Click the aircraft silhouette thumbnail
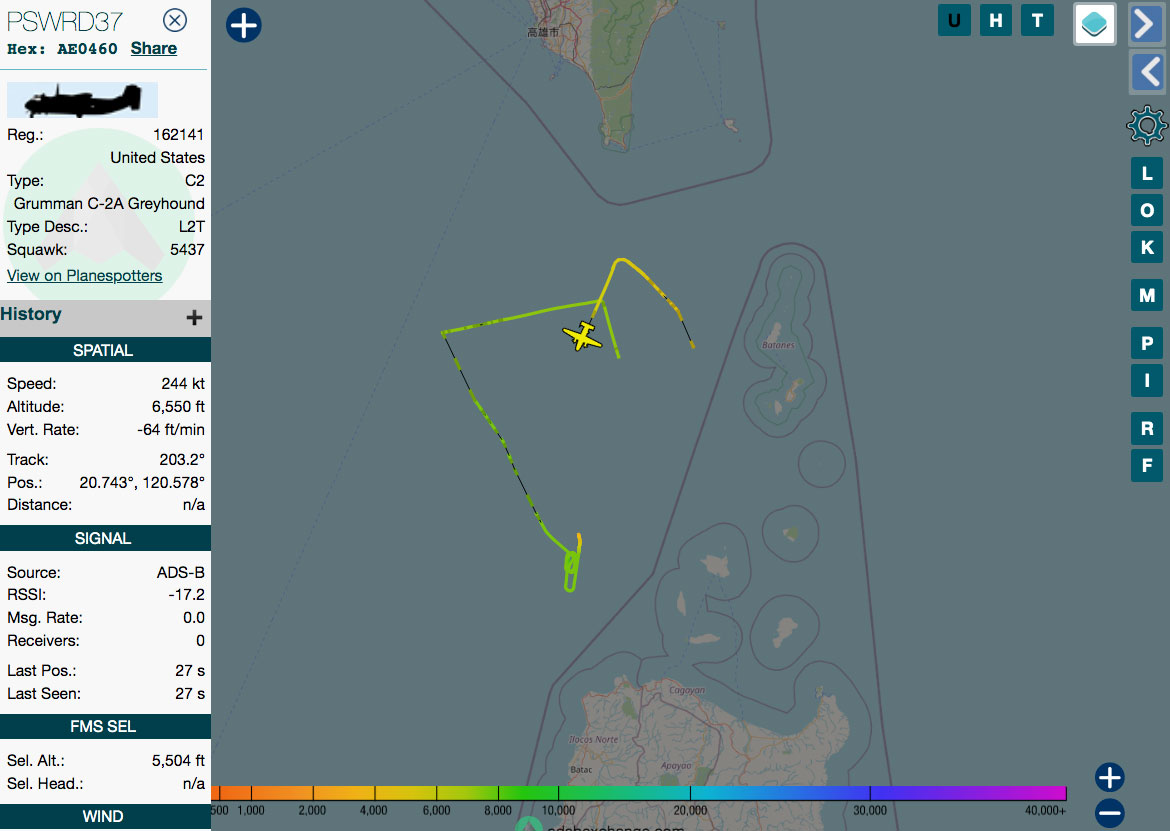1170x831 pixels. [x=82, y=100]
